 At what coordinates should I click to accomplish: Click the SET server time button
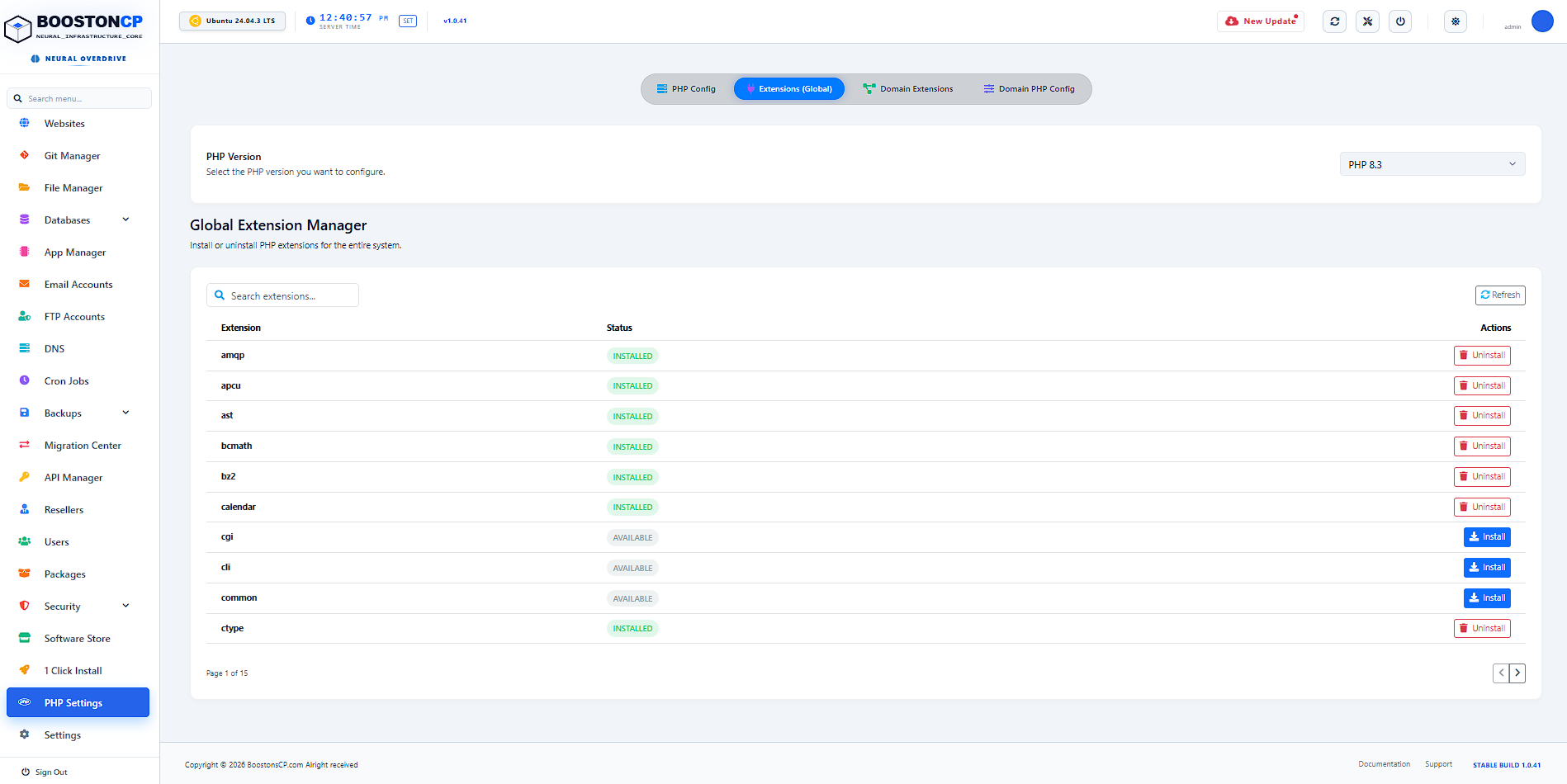pyautogui.click(x=408, y=21)
